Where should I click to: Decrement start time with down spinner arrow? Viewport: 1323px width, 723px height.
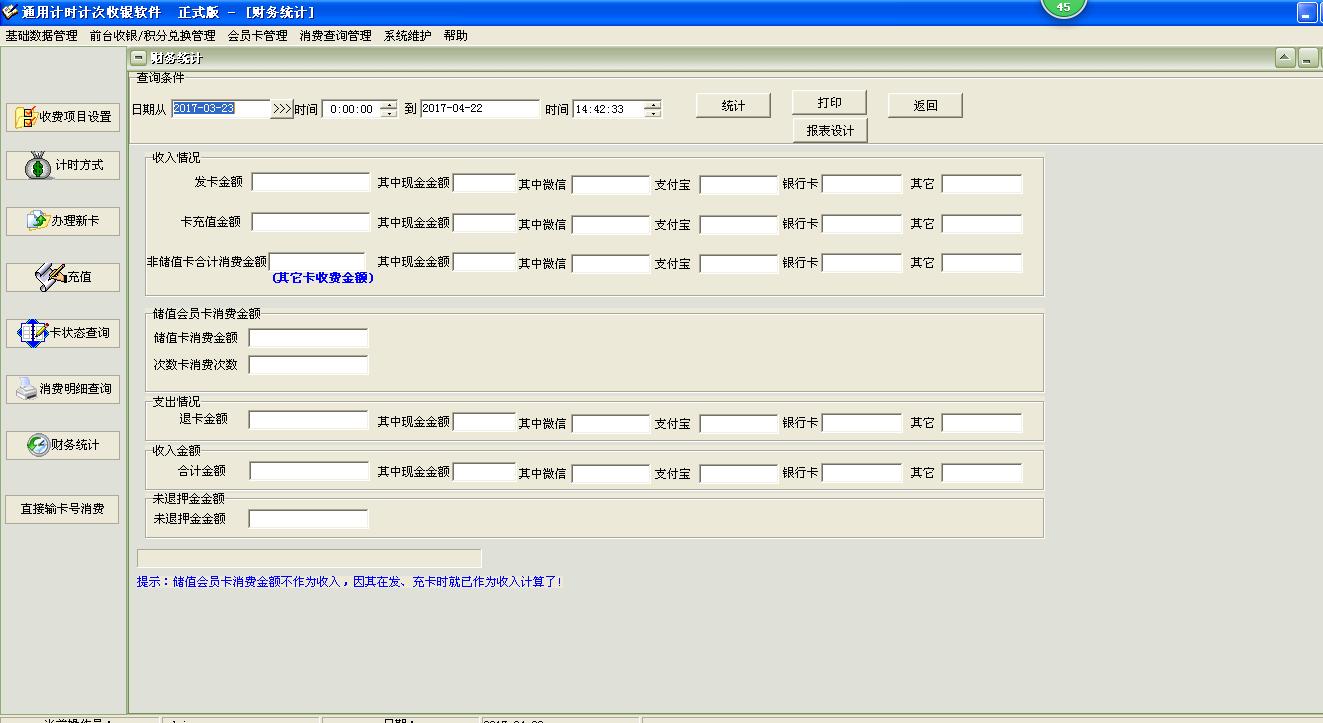point(388,114)
